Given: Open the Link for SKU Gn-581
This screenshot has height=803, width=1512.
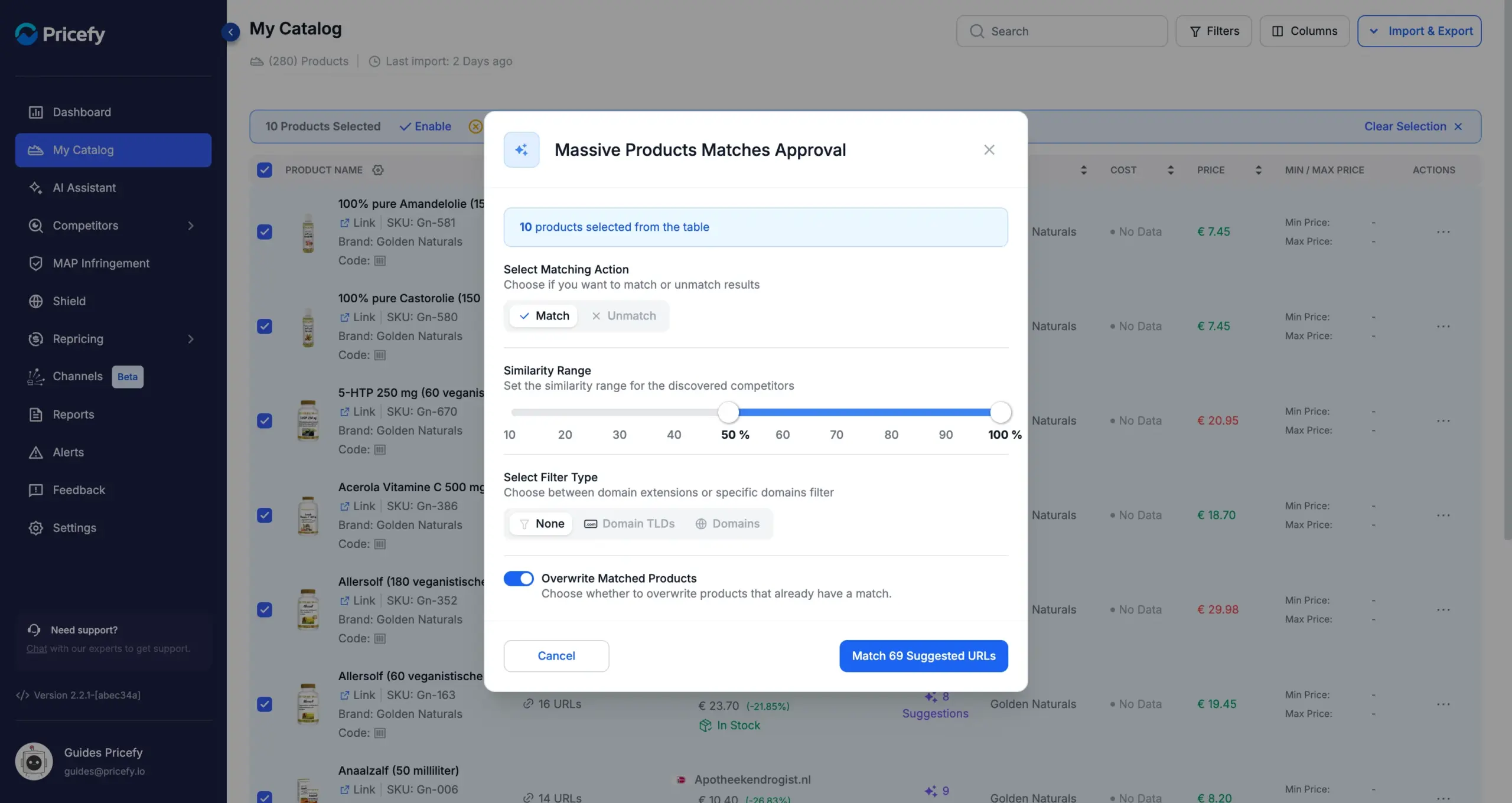Looking at the screenshot, I should (x=357, y=223).
